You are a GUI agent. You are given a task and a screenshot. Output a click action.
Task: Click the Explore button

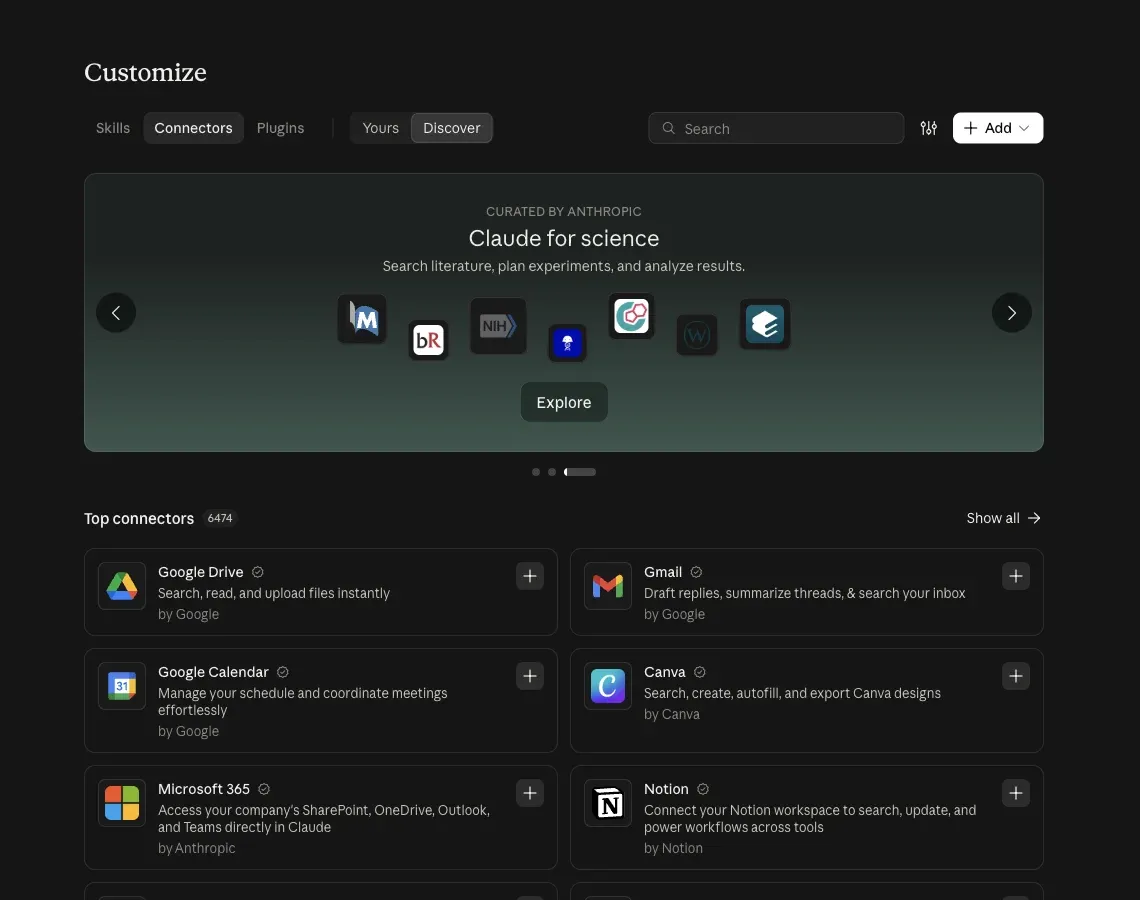point(563,402)
